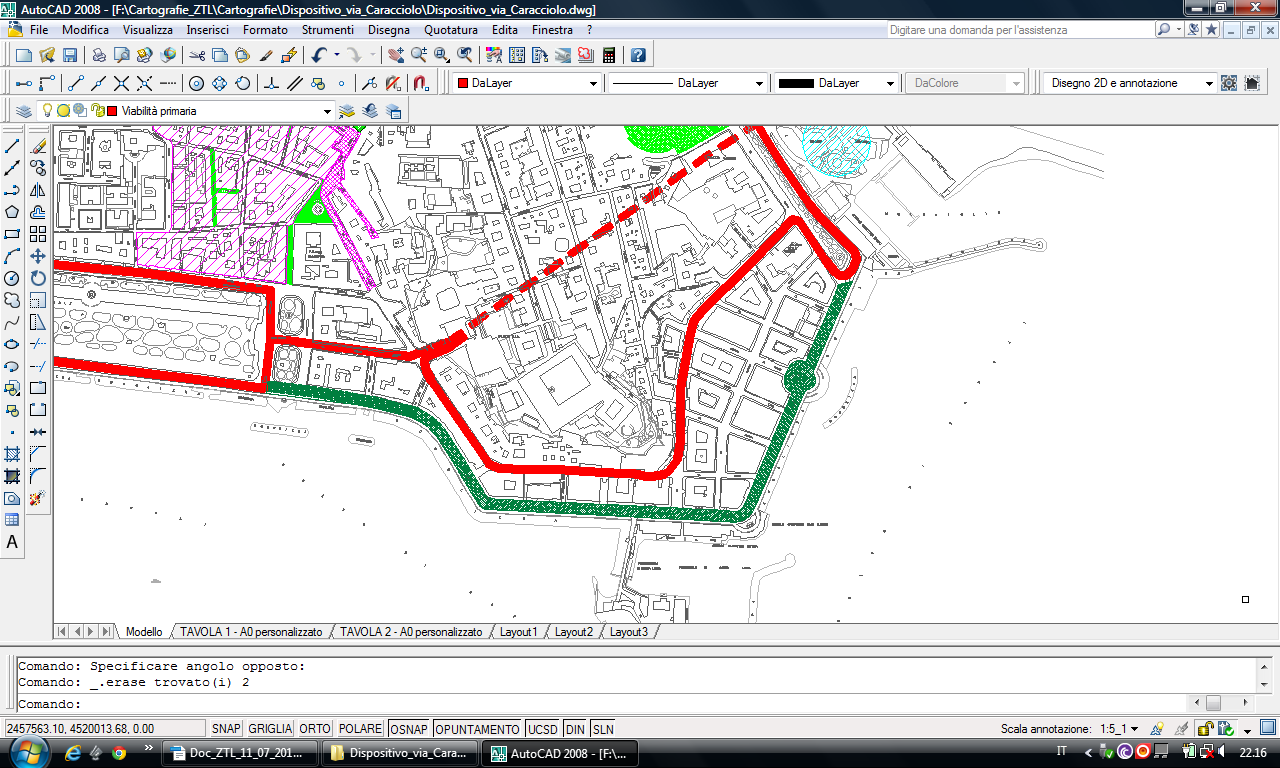Open the status bar menu arrow
Image resolution: width=1280 pixels, height=768 pixels.
(x=1247, y=730)
